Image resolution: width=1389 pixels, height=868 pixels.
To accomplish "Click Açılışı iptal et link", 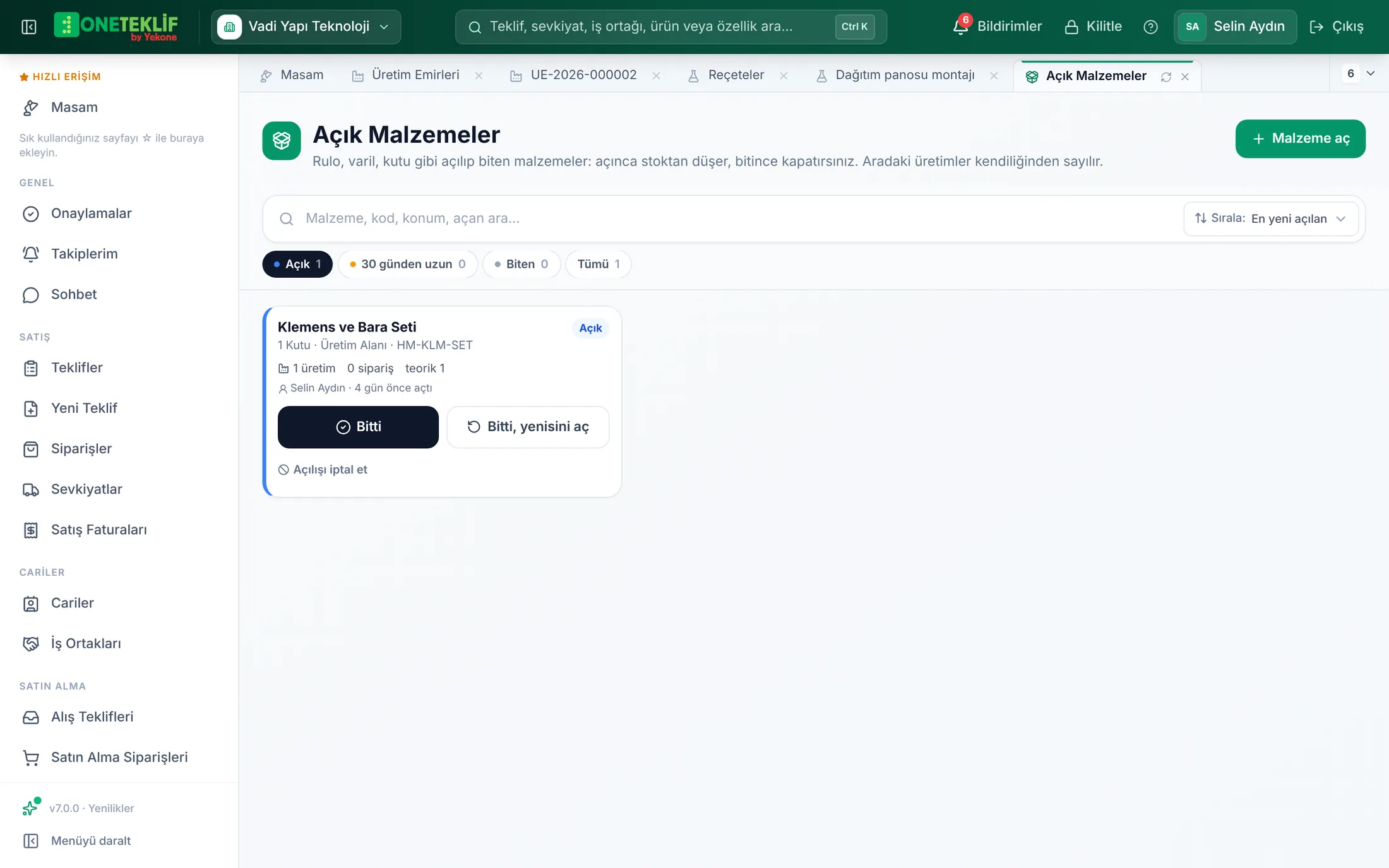I will click(x=323, y=470).
